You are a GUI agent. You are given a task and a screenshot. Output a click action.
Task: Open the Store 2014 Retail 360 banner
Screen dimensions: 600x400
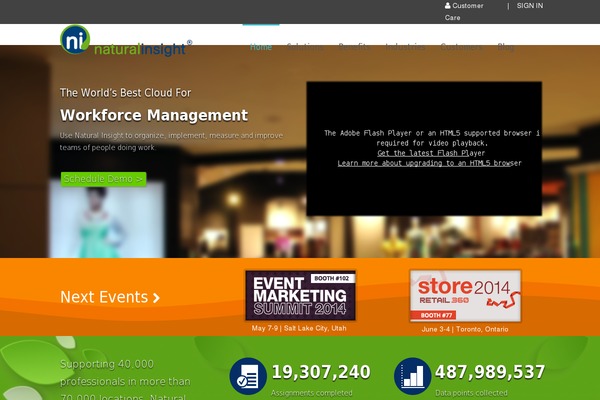click(464, 295)
